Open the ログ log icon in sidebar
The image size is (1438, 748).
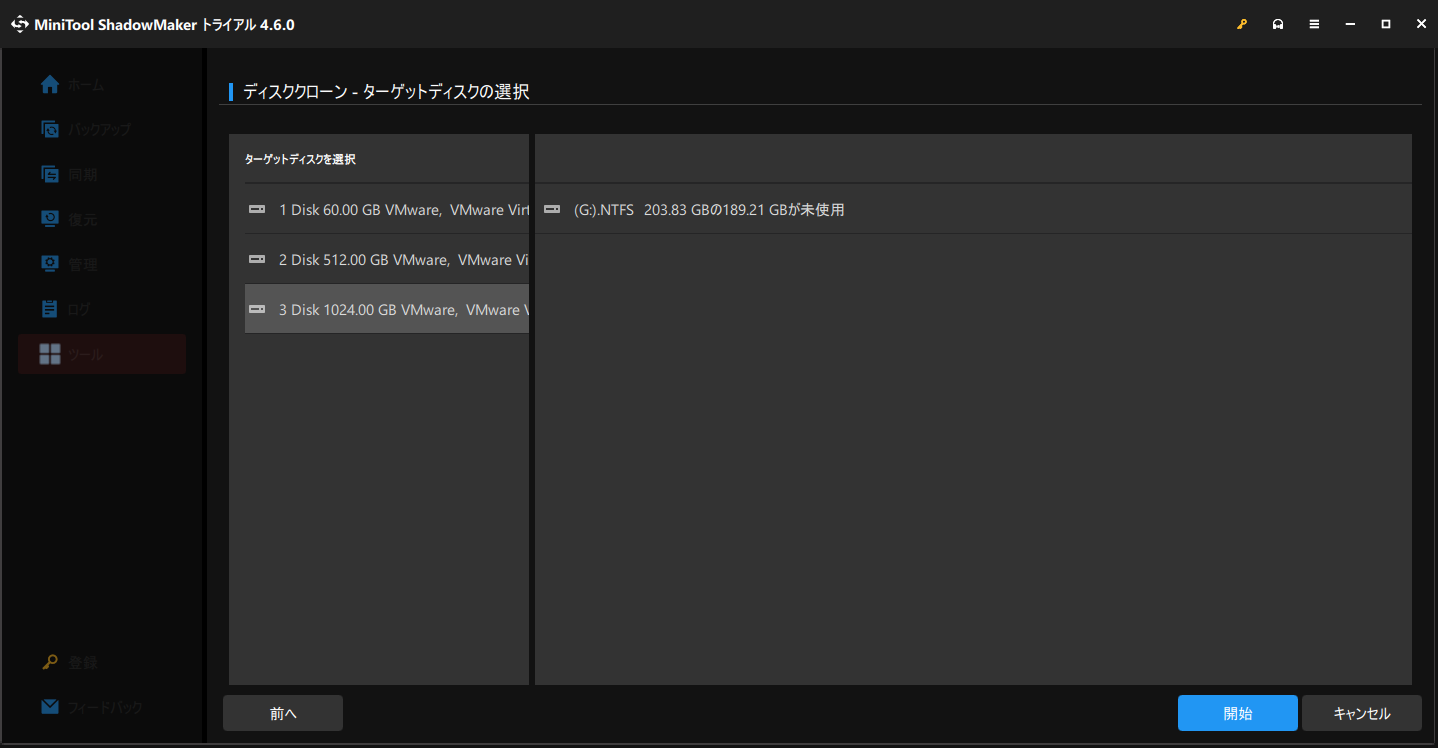click(50, 309)
